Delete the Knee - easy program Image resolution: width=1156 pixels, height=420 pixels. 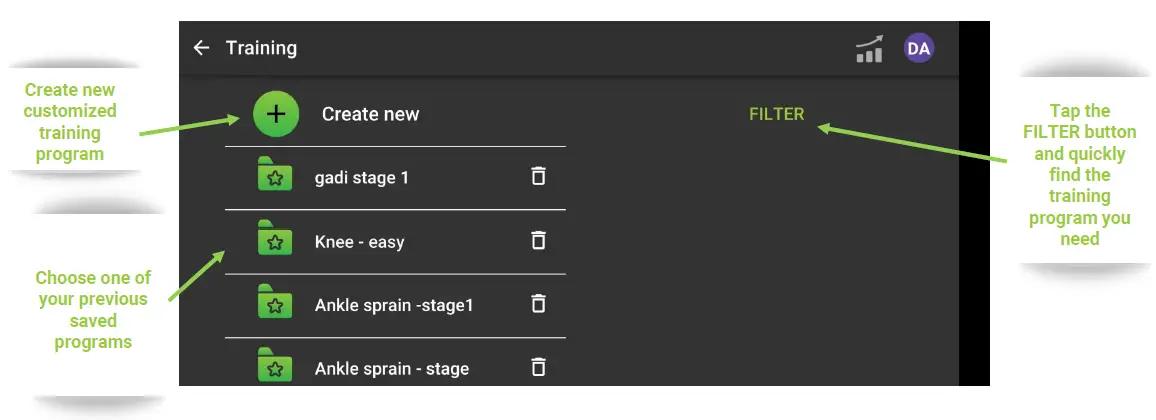[538, 241]
